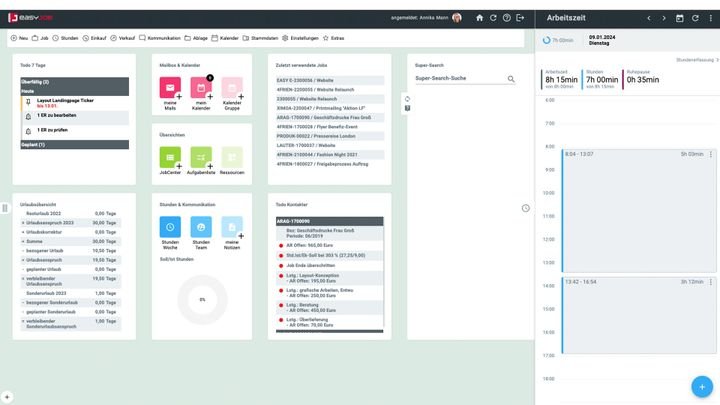Click the sync icon beside Super-Search panel

coord(407,99)
